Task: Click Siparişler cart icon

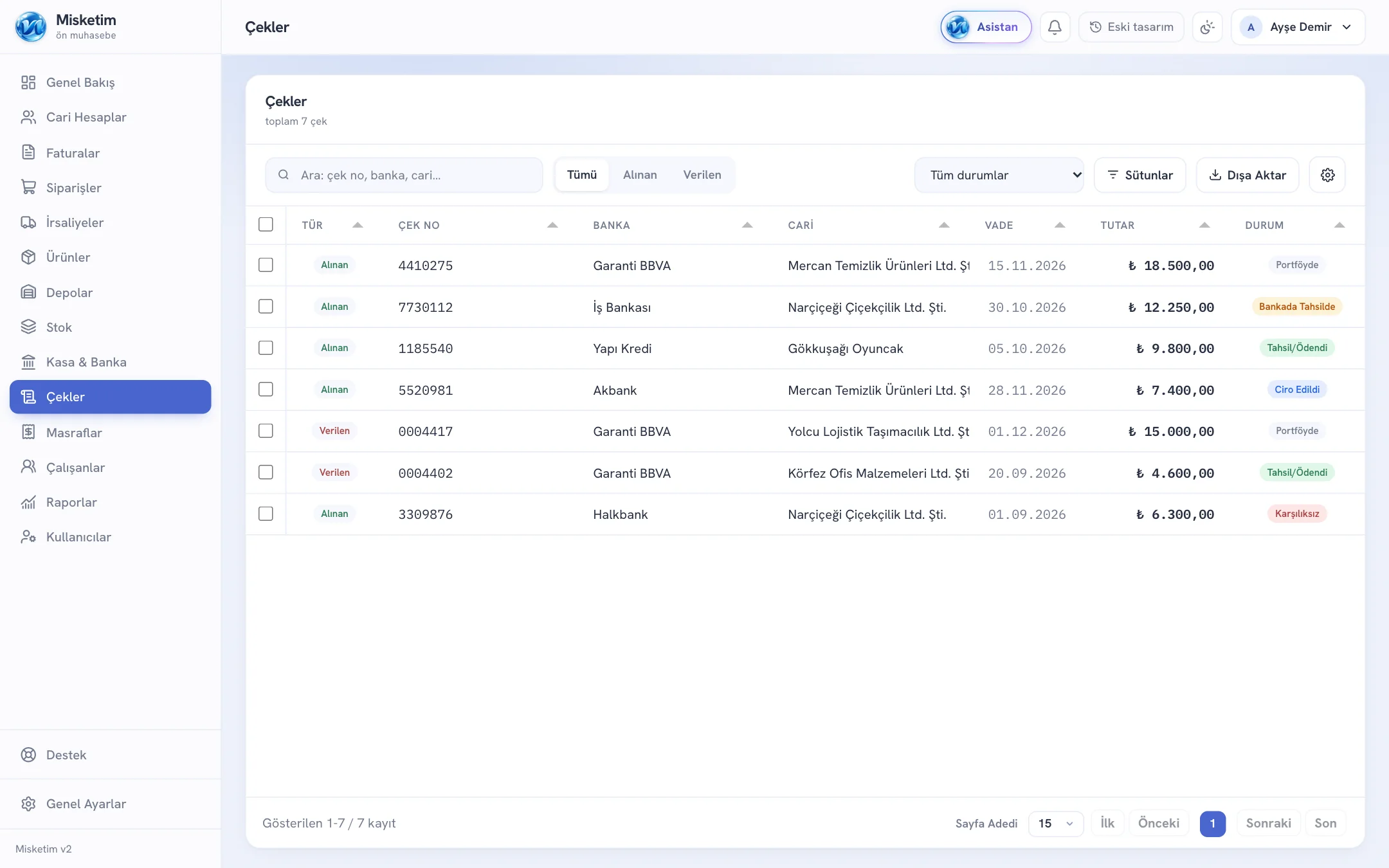Action: pos(28,187)
